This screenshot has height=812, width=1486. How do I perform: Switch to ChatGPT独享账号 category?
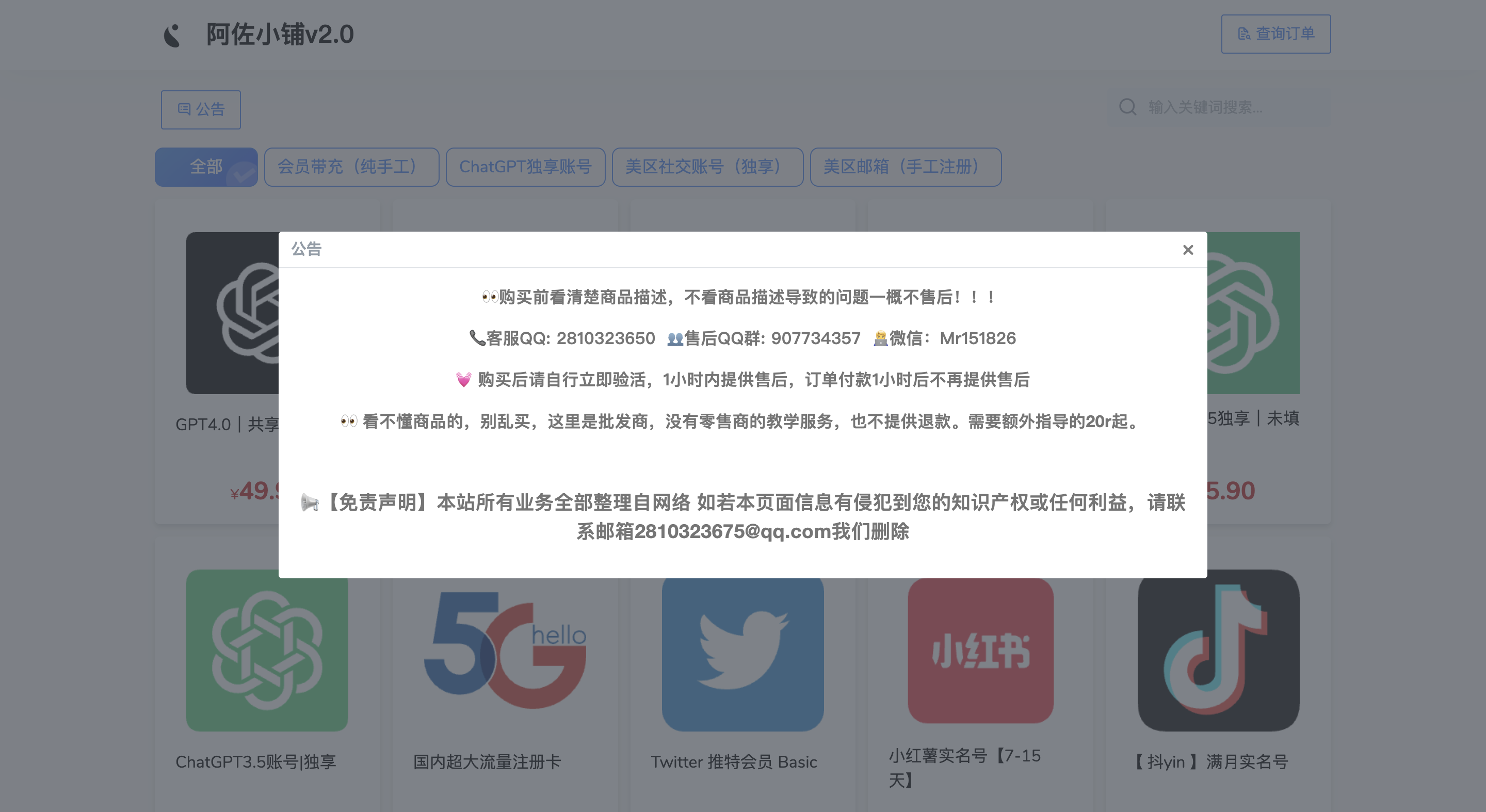[x=526, y=167]
